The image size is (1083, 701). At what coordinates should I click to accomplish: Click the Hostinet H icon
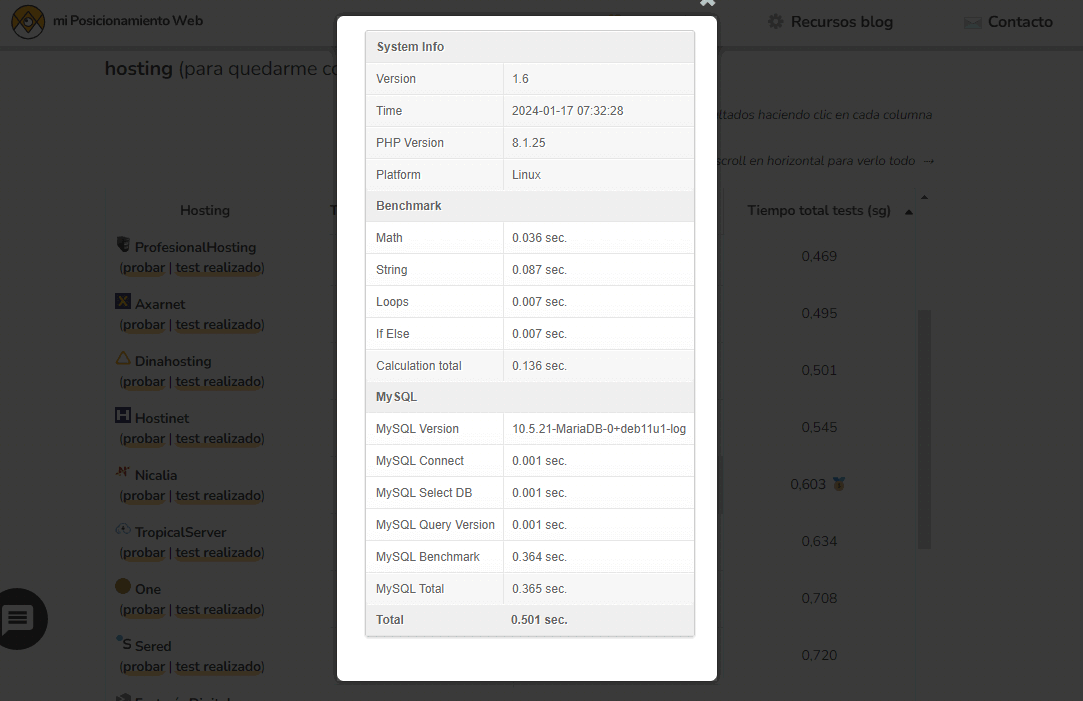click(123, 415)
